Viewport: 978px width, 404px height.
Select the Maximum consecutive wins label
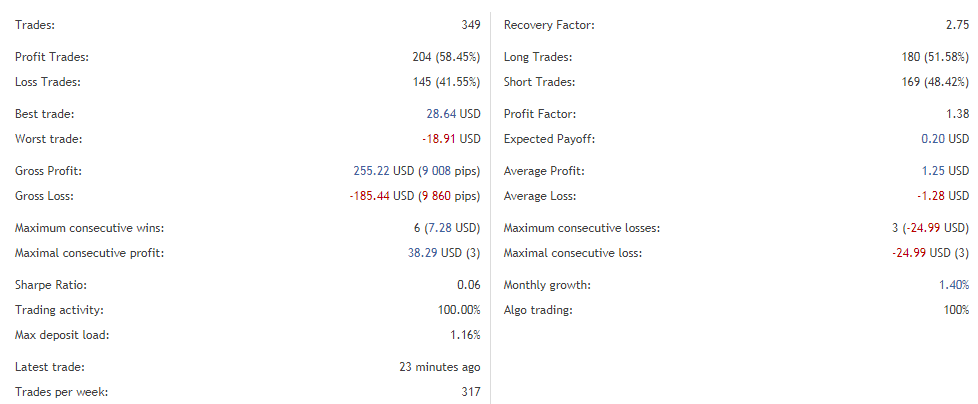pyautogui.click(x=90, y=228)
